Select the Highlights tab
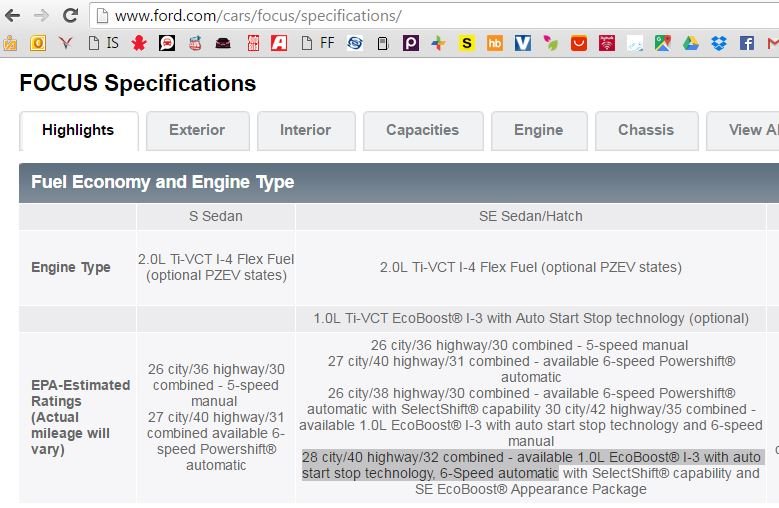 (78, 131)
